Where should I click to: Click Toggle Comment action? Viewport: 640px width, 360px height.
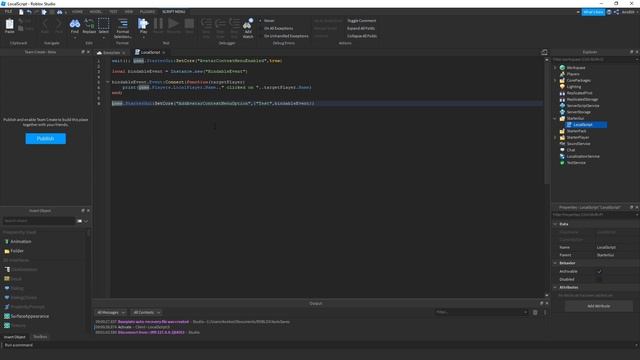362,20
